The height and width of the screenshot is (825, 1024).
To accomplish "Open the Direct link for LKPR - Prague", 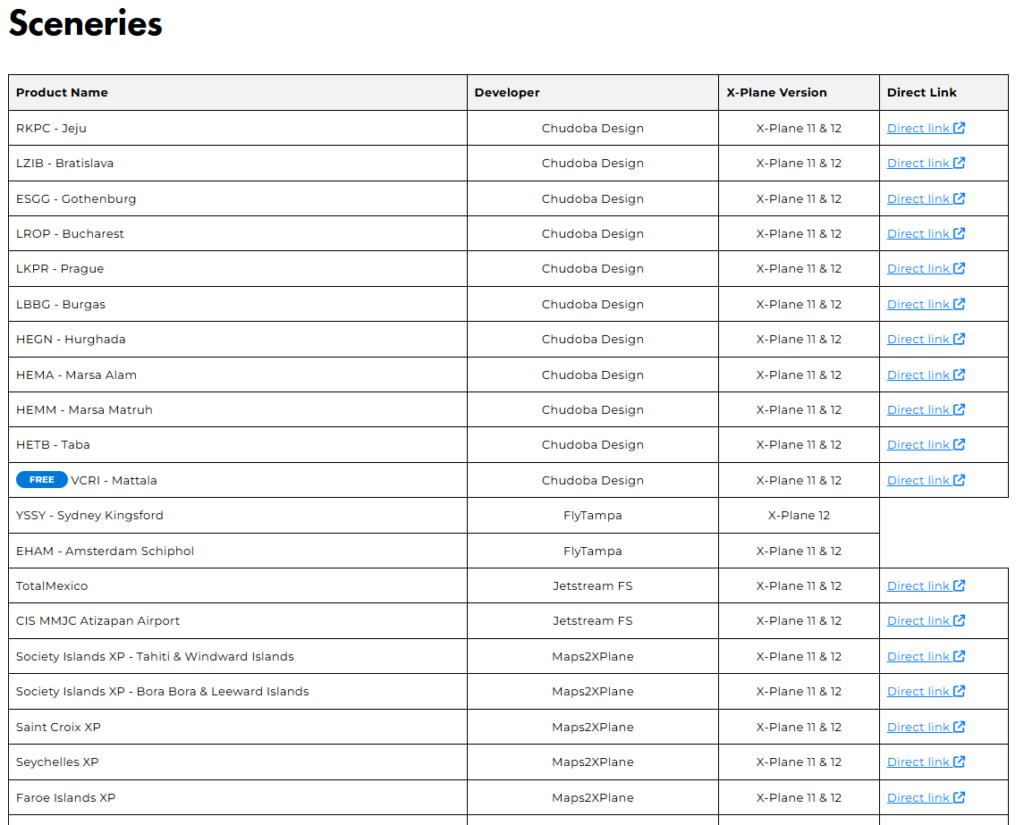I will point(925,268).
